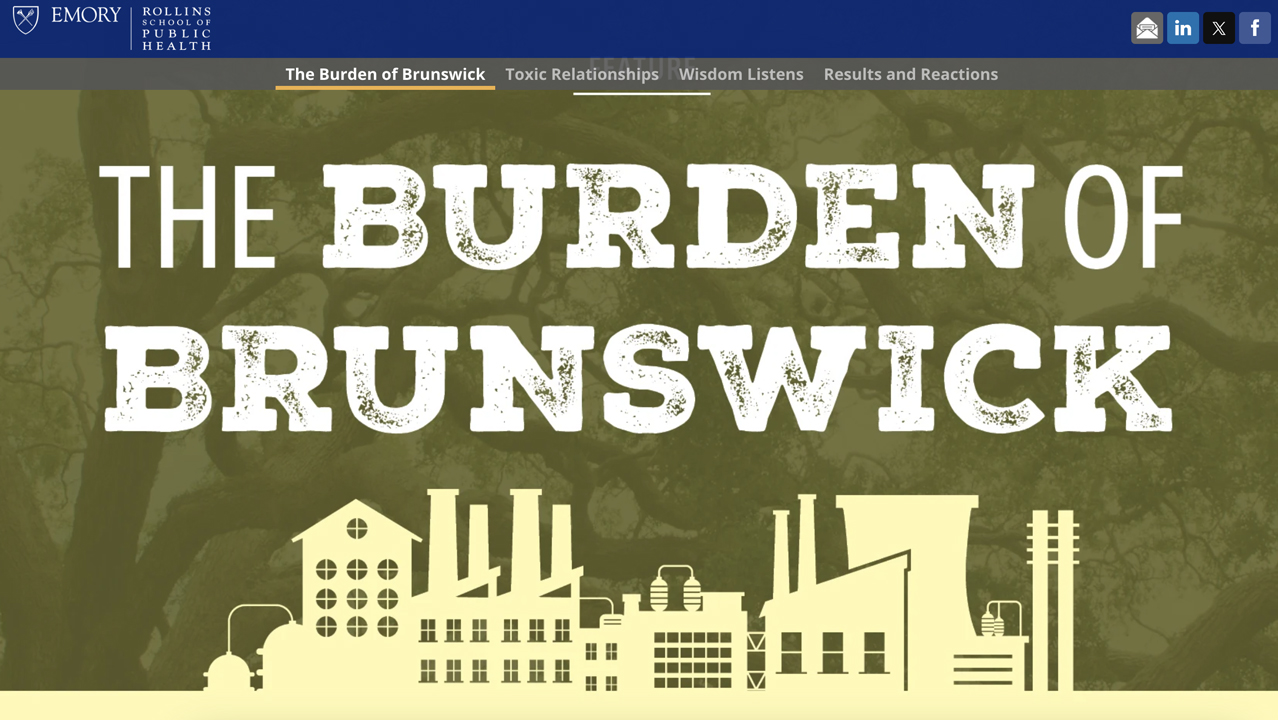Screen dimensions: 1278x720
Task: Open Results and Reactions section
Action: click(911, 74)
